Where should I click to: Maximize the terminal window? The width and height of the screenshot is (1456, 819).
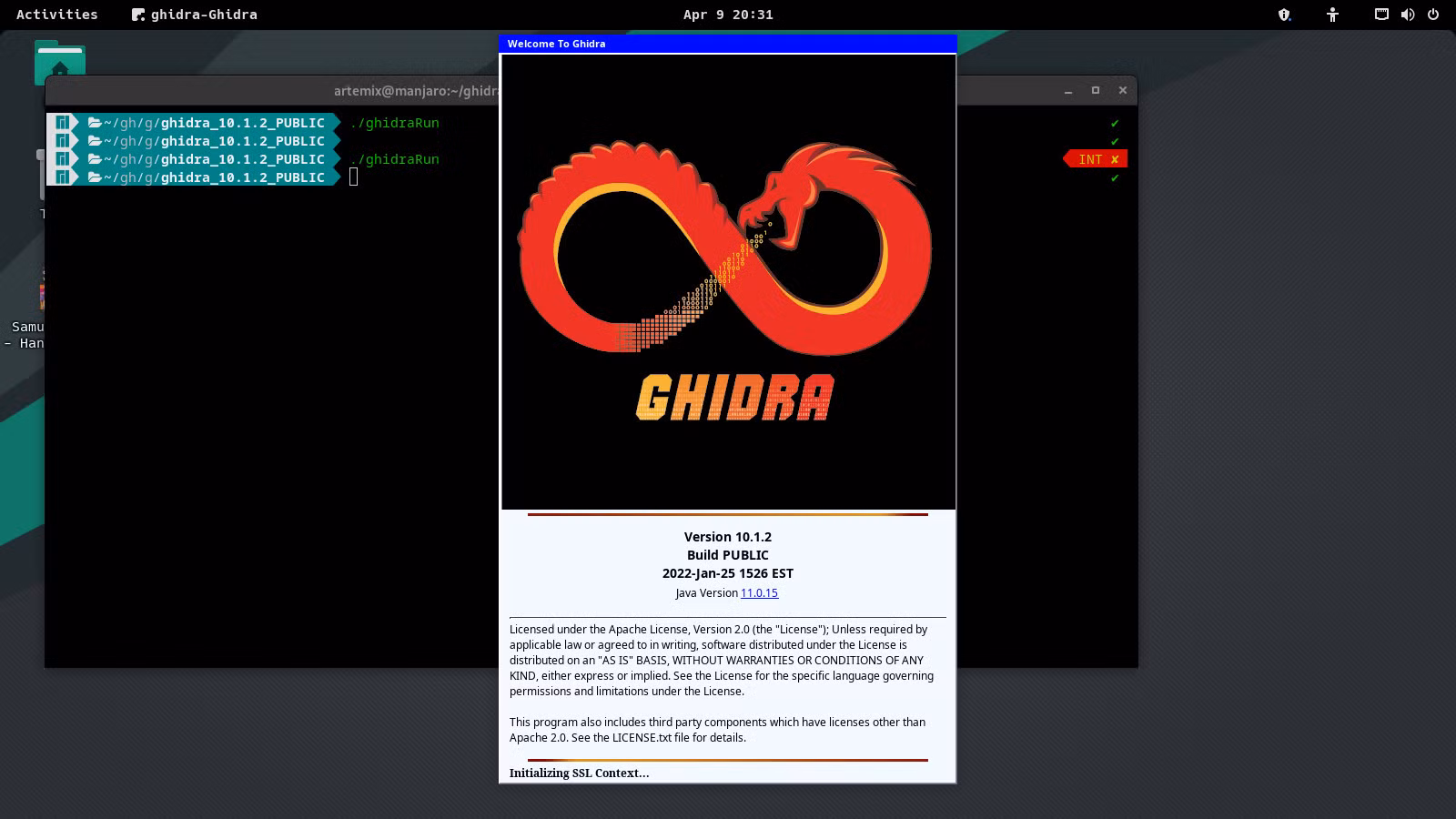point(1096,90)
